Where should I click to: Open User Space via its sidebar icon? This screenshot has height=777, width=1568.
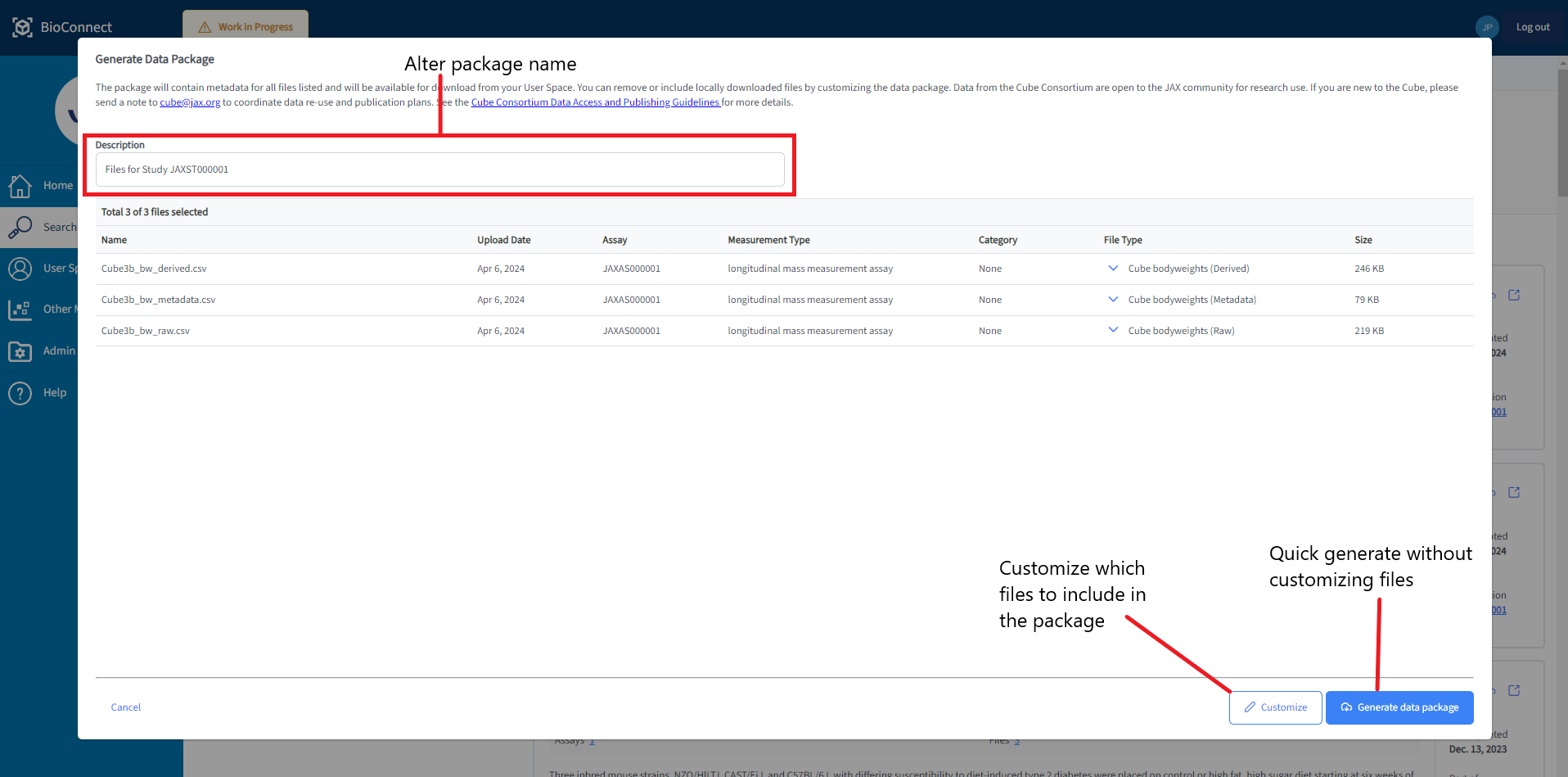coord(20,269)
